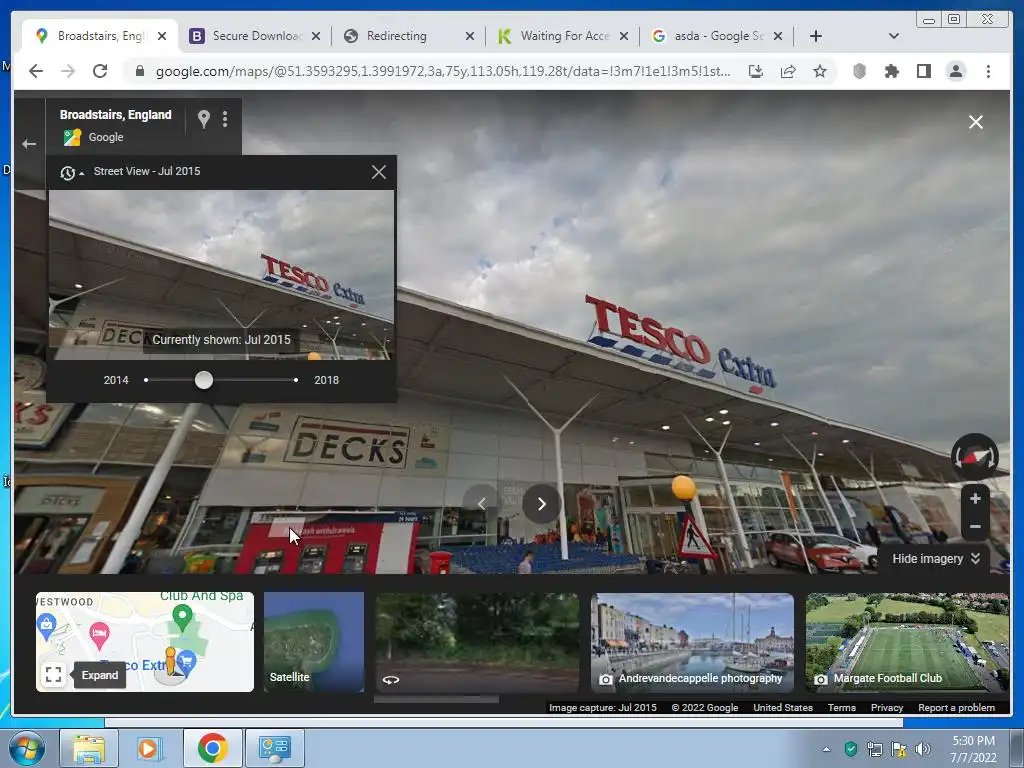Click Chrome taskbar icon

[212, 748]
